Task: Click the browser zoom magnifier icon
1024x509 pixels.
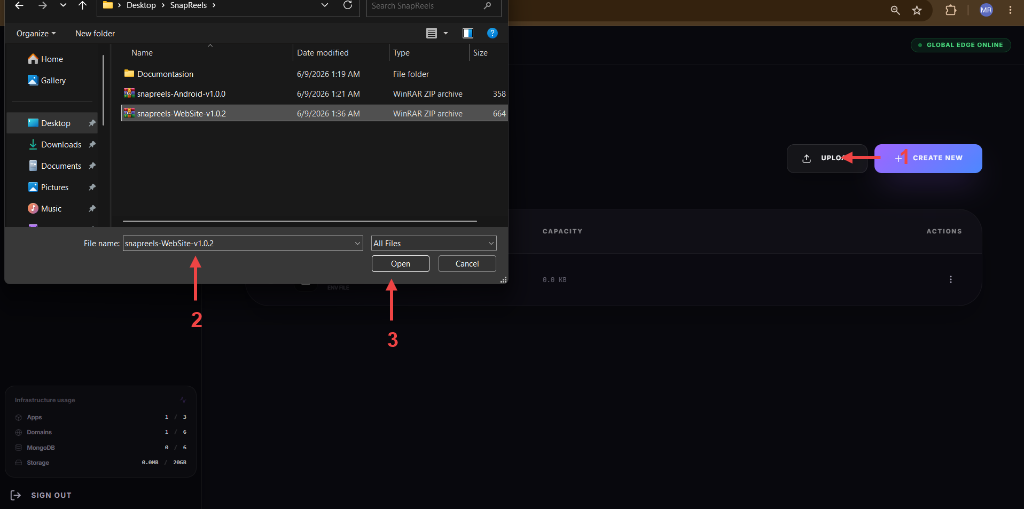Action: (895, 10)
